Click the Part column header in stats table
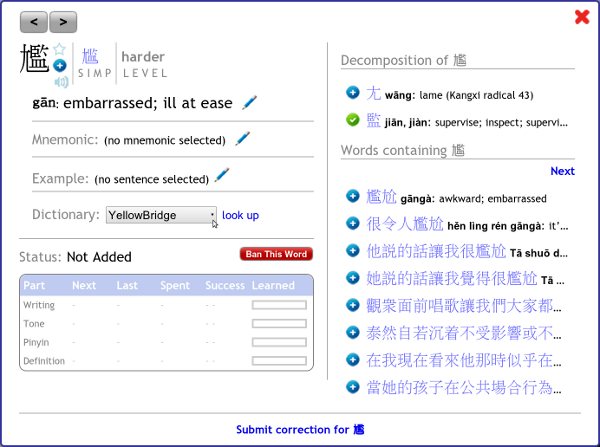Image resolution: width=600 pixels, height=447 pixels. pyautogui.click(x=34, y=285)
